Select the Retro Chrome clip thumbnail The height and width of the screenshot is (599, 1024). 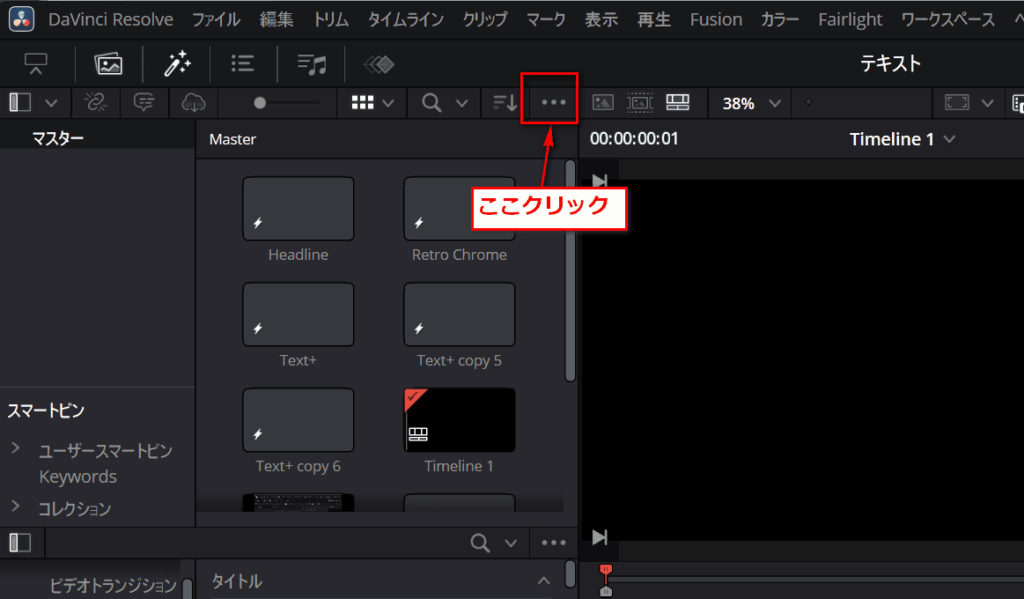459,209
